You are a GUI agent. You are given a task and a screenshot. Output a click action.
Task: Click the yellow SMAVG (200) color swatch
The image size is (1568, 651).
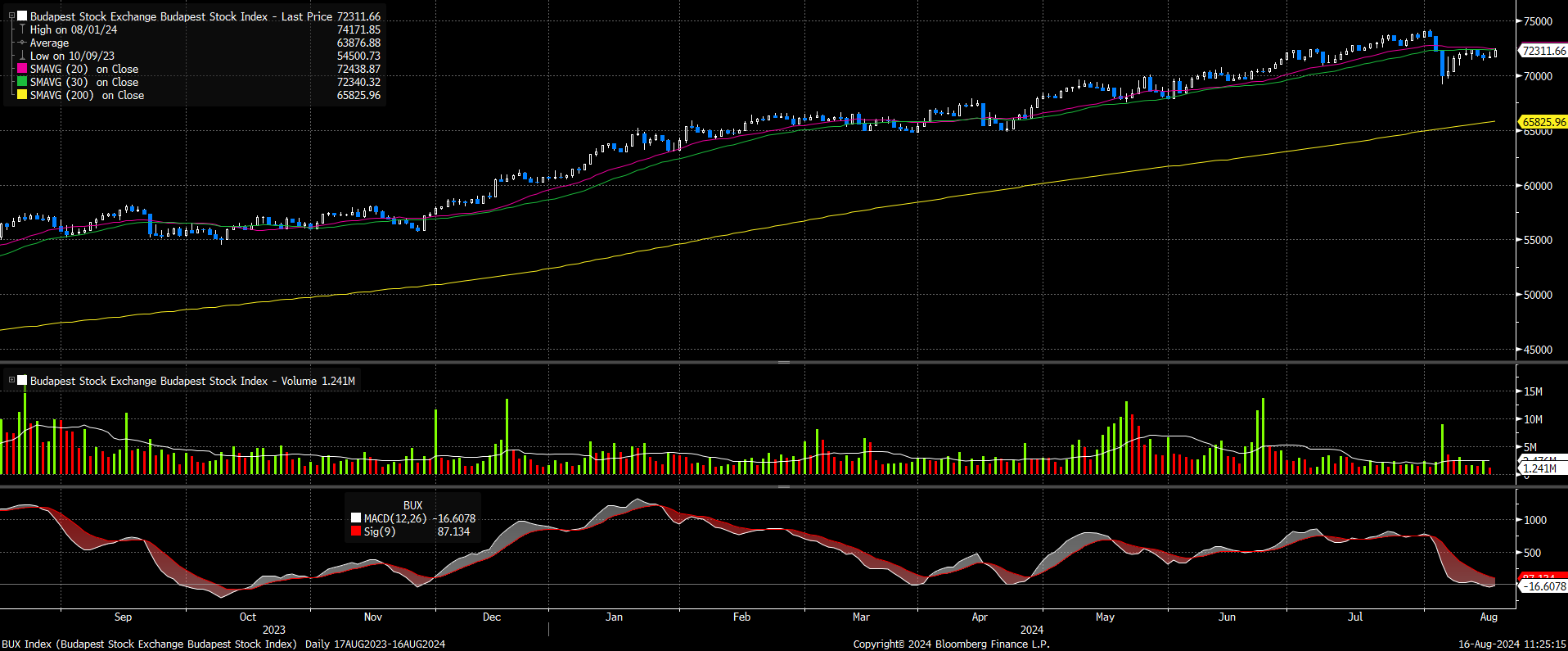(x=22, y=95)
